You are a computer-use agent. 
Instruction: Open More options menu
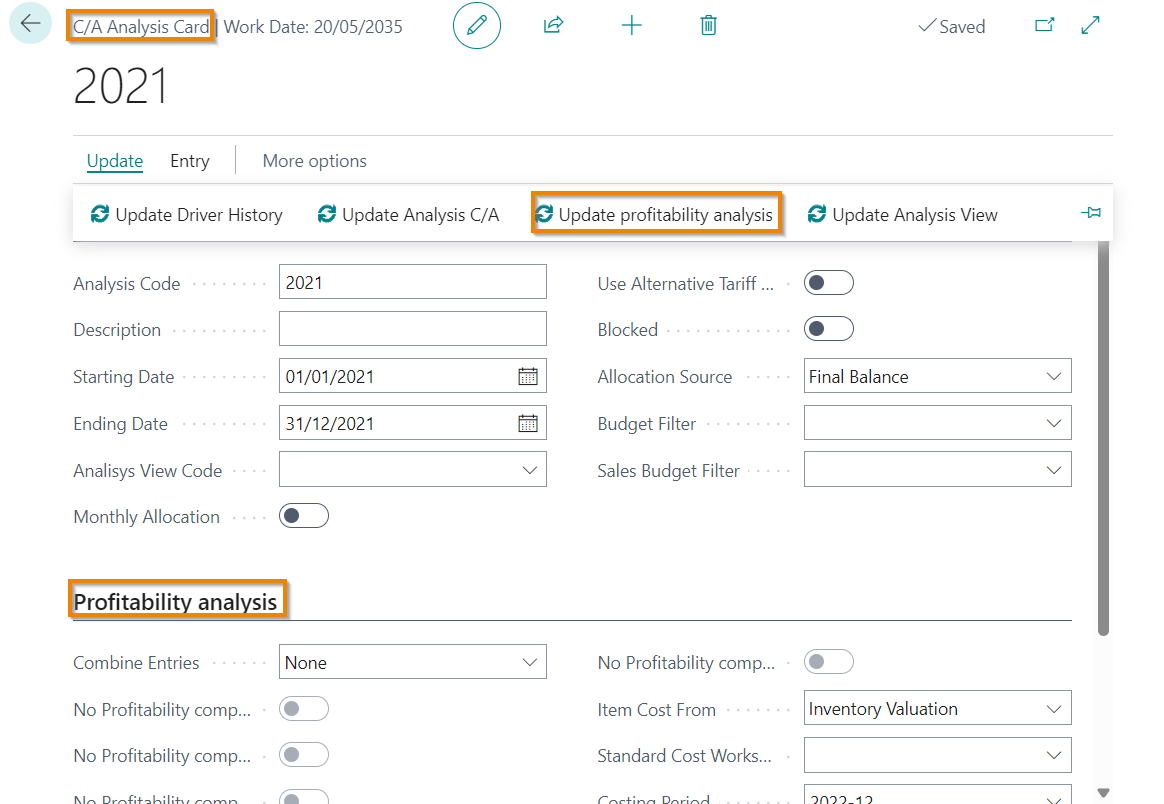[x=315, y=161]
